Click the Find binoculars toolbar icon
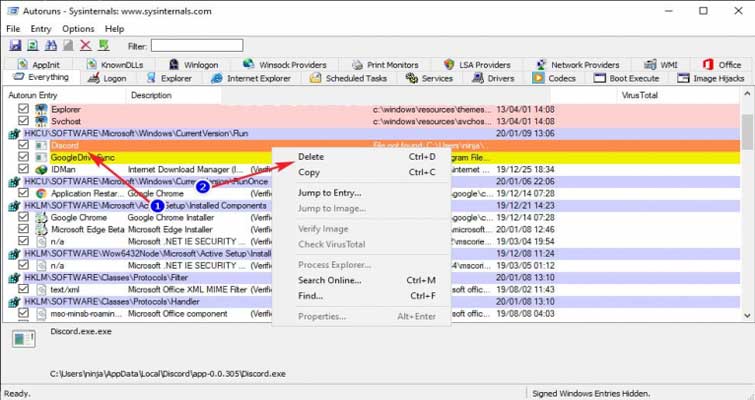The width and height of the screenshot is (755, 400). coord(51,46)
